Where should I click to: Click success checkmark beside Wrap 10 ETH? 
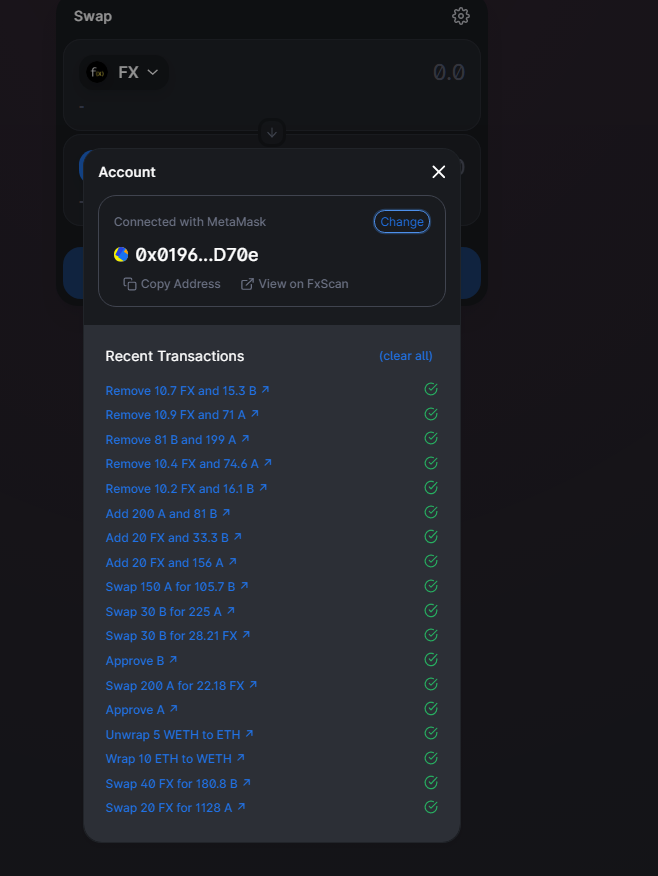click(431, 758)
